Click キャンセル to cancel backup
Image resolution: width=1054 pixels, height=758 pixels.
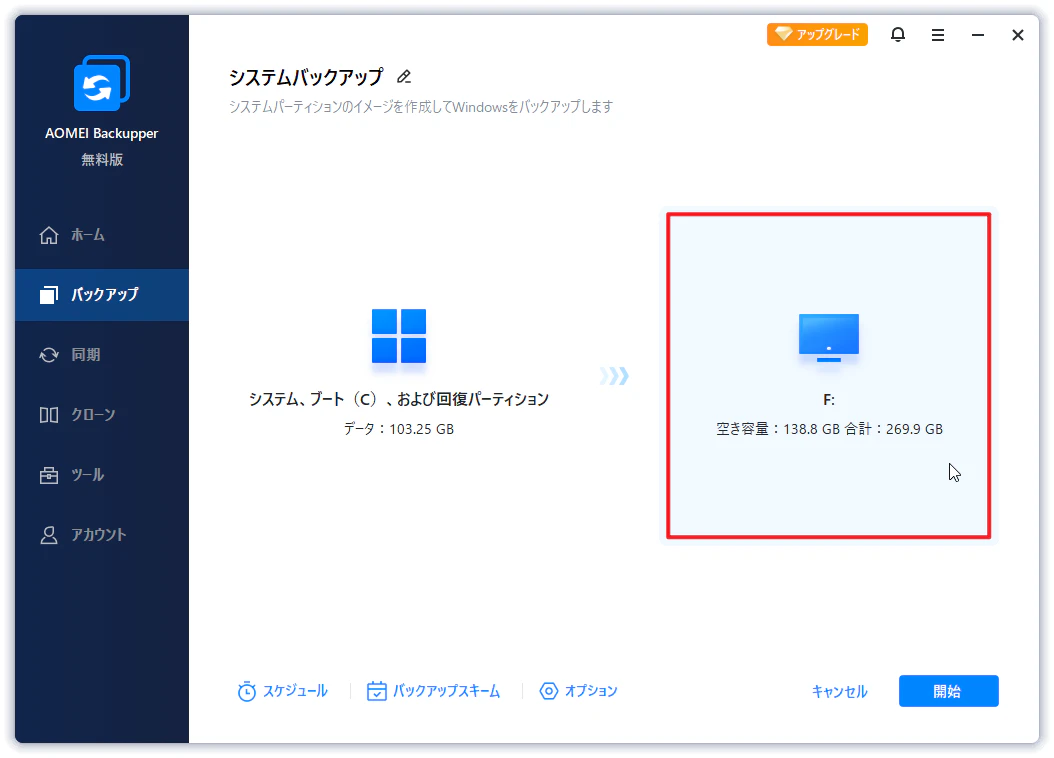point(840,691)
